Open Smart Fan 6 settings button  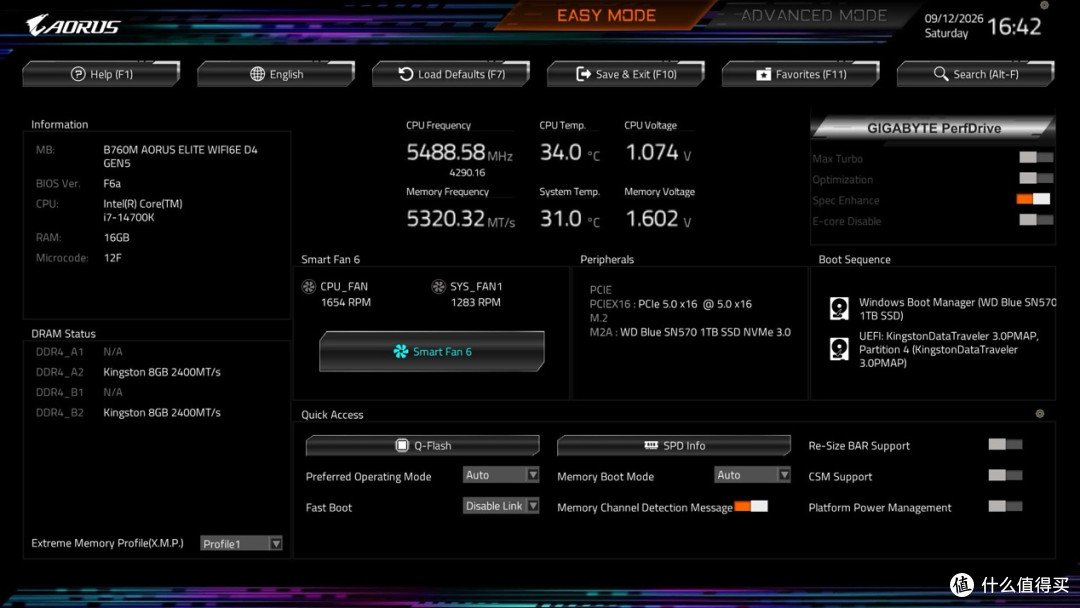pyautogui.click(x=432, y=352)
